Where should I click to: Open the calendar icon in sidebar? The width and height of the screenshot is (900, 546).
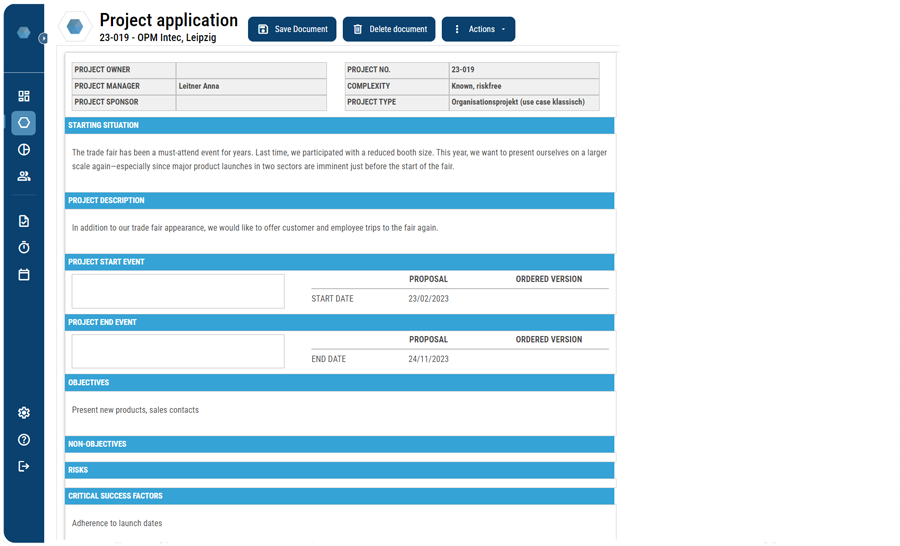pyautogui.click(x=24, y=274)
